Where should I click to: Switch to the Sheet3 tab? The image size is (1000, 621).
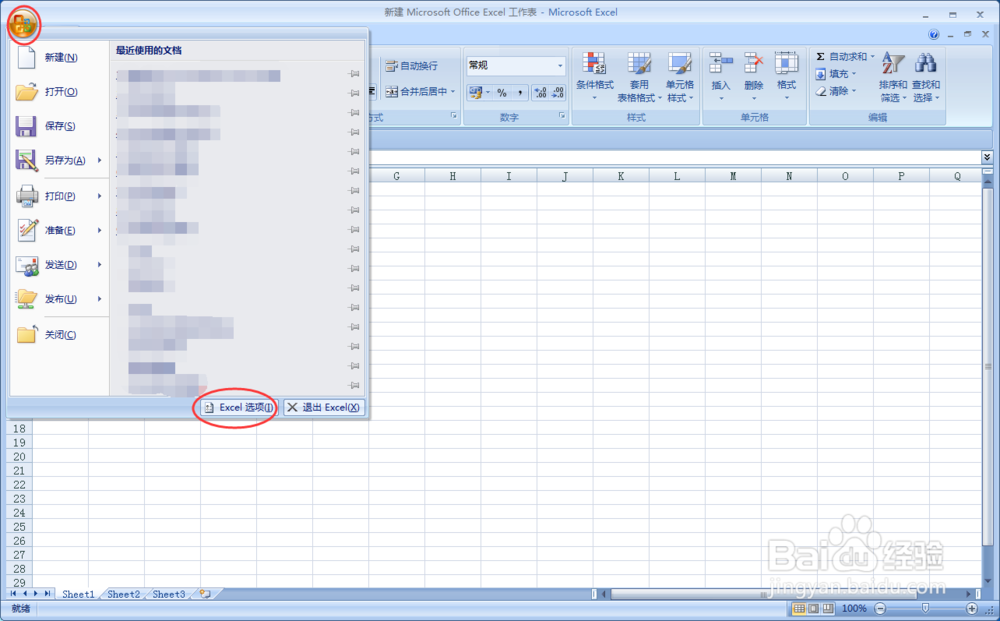(168, 594)
